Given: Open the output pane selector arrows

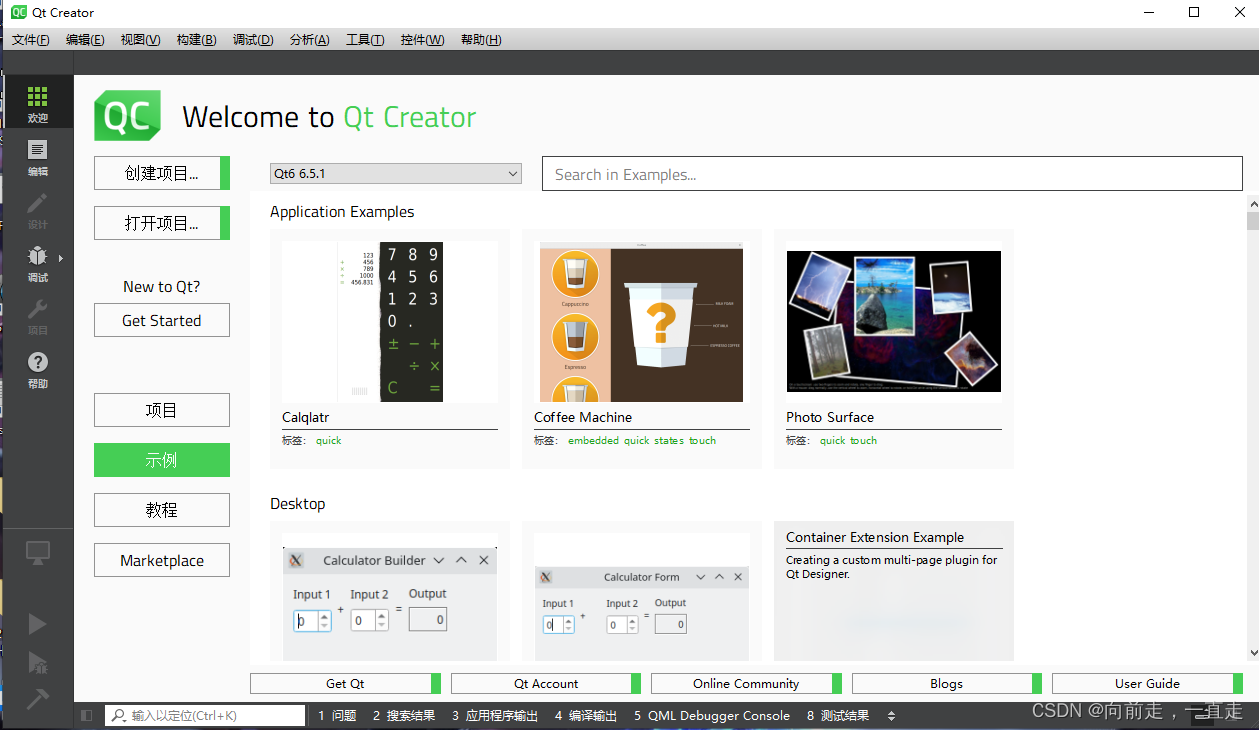Looking at the screenshot, I should pos(891,716).
